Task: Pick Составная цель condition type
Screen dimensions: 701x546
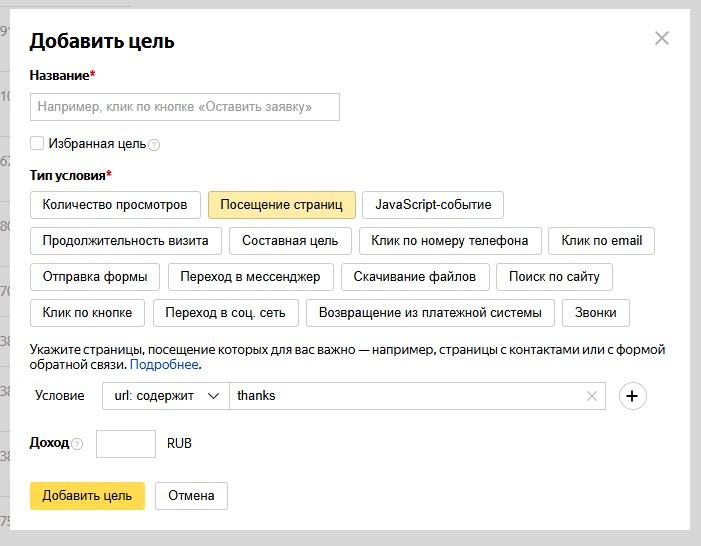Action: tap(290, 241)
